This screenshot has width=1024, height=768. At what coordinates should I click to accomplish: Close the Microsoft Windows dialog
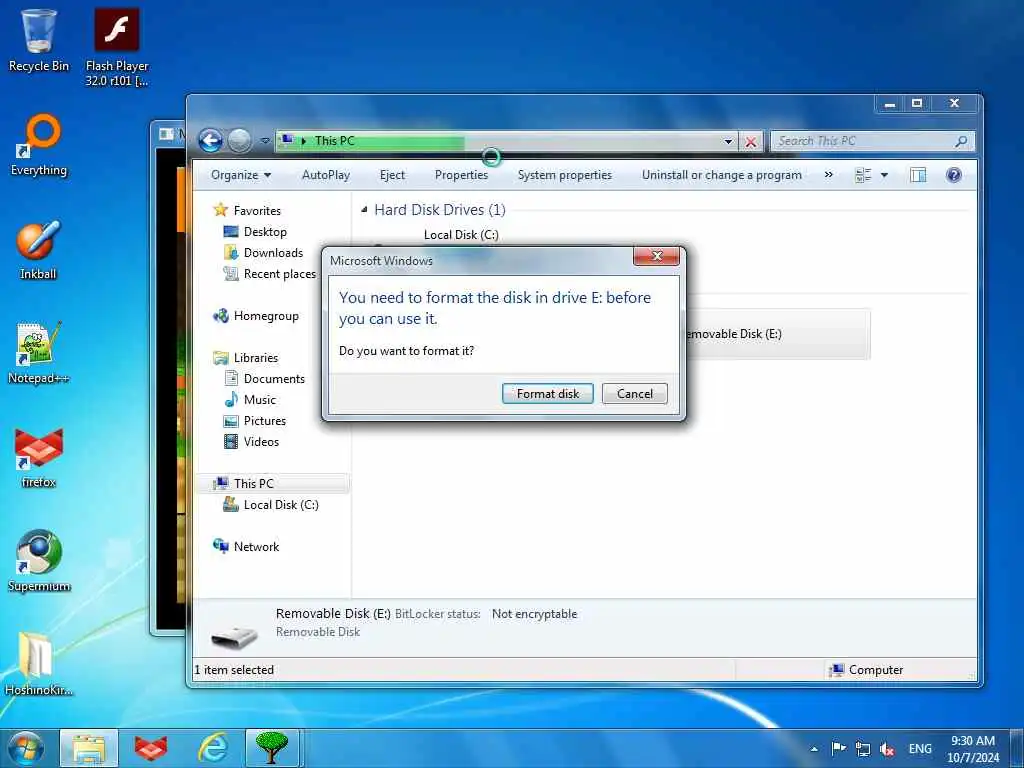click(656, 255)
